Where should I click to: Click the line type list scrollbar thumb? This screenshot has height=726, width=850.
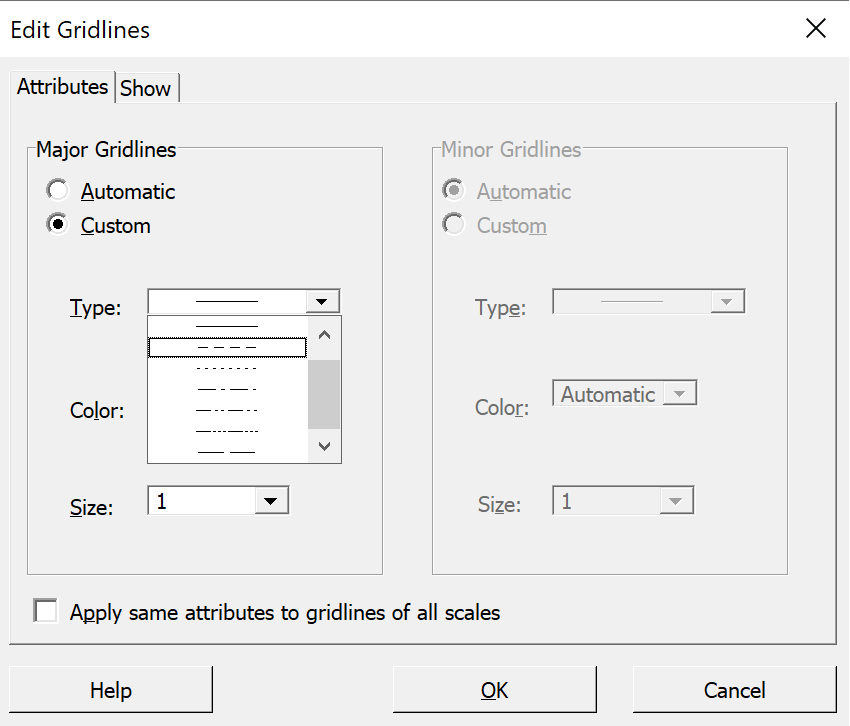tap(324, 394)
